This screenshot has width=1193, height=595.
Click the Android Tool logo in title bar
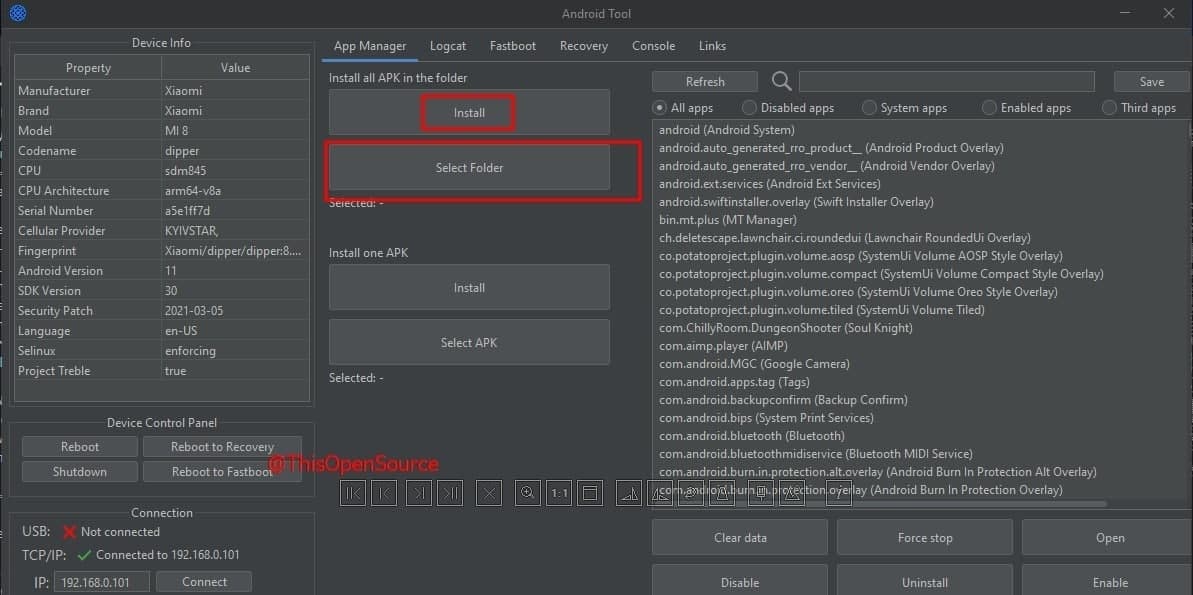pos(17,13)
